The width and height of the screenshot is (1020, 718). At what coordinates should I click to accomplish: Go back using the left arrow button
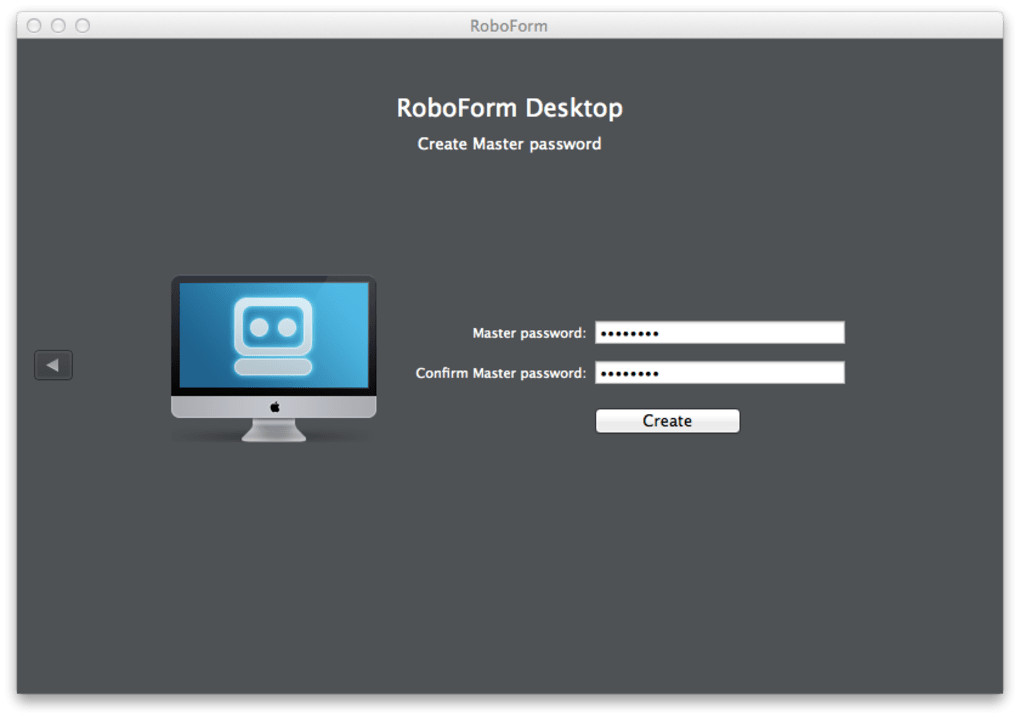pos(53,365)
